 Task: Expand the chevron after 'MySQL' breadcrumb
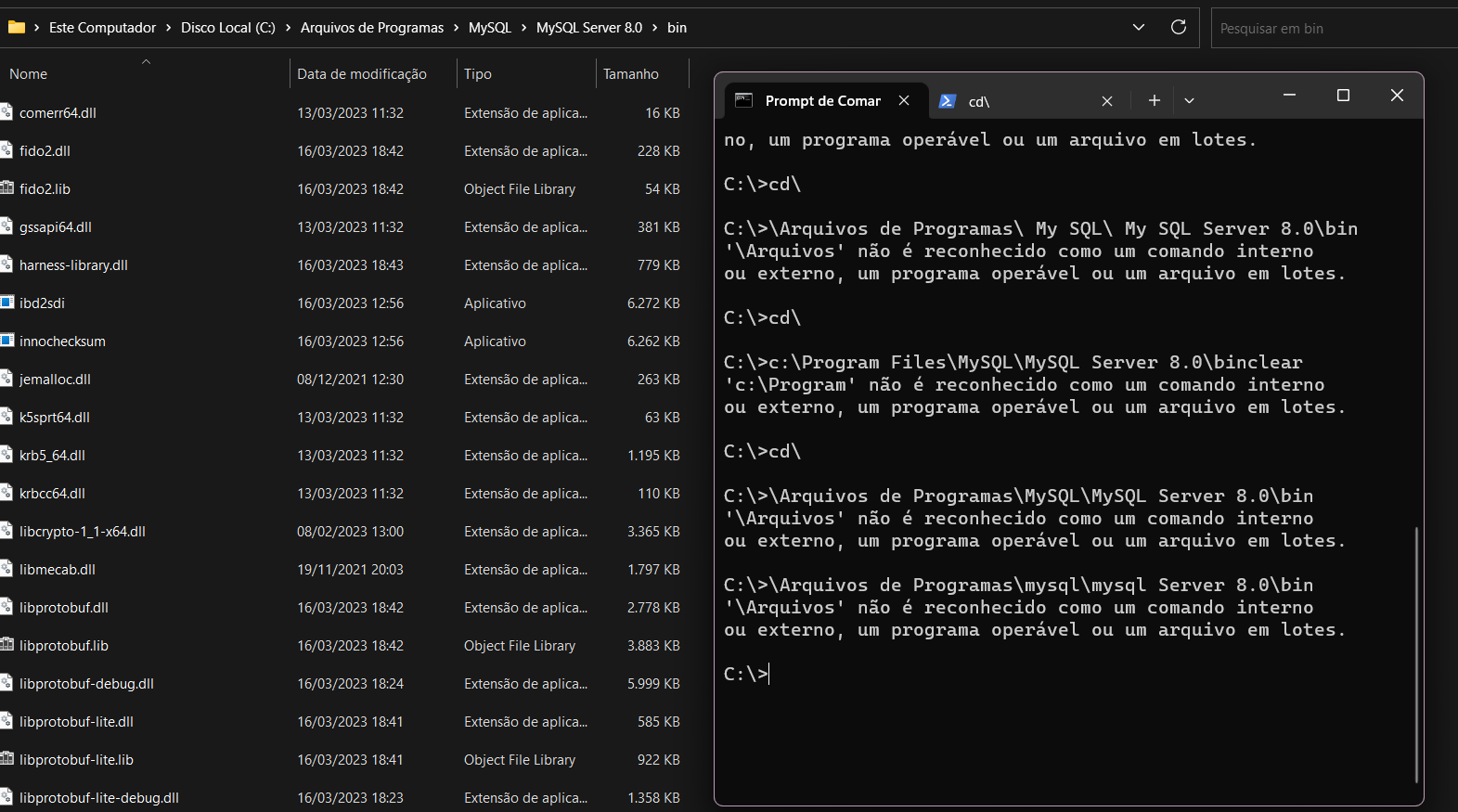524,28
